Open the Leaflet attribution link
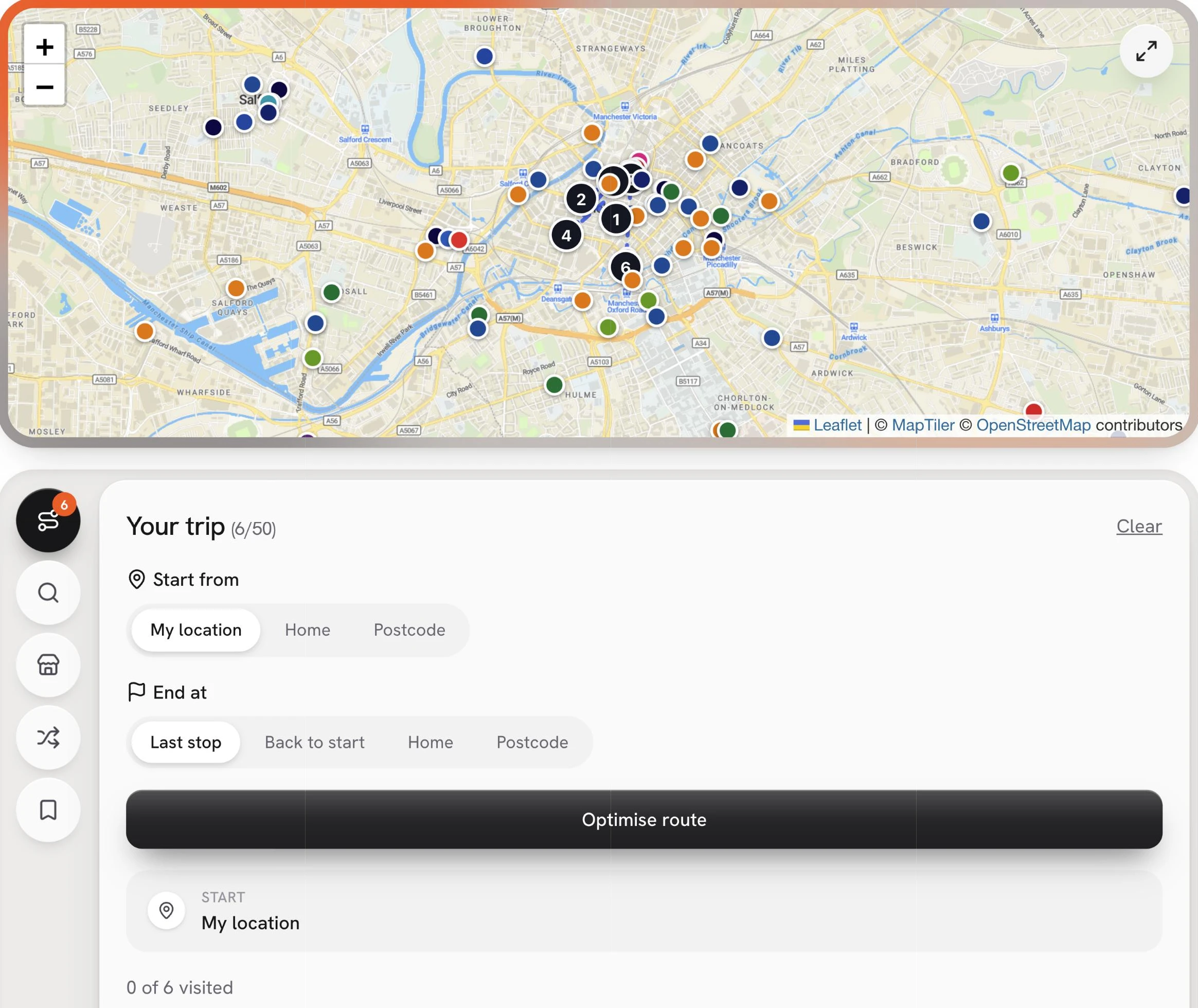This screenshot has width=1198, height=1008. (837, 425)
